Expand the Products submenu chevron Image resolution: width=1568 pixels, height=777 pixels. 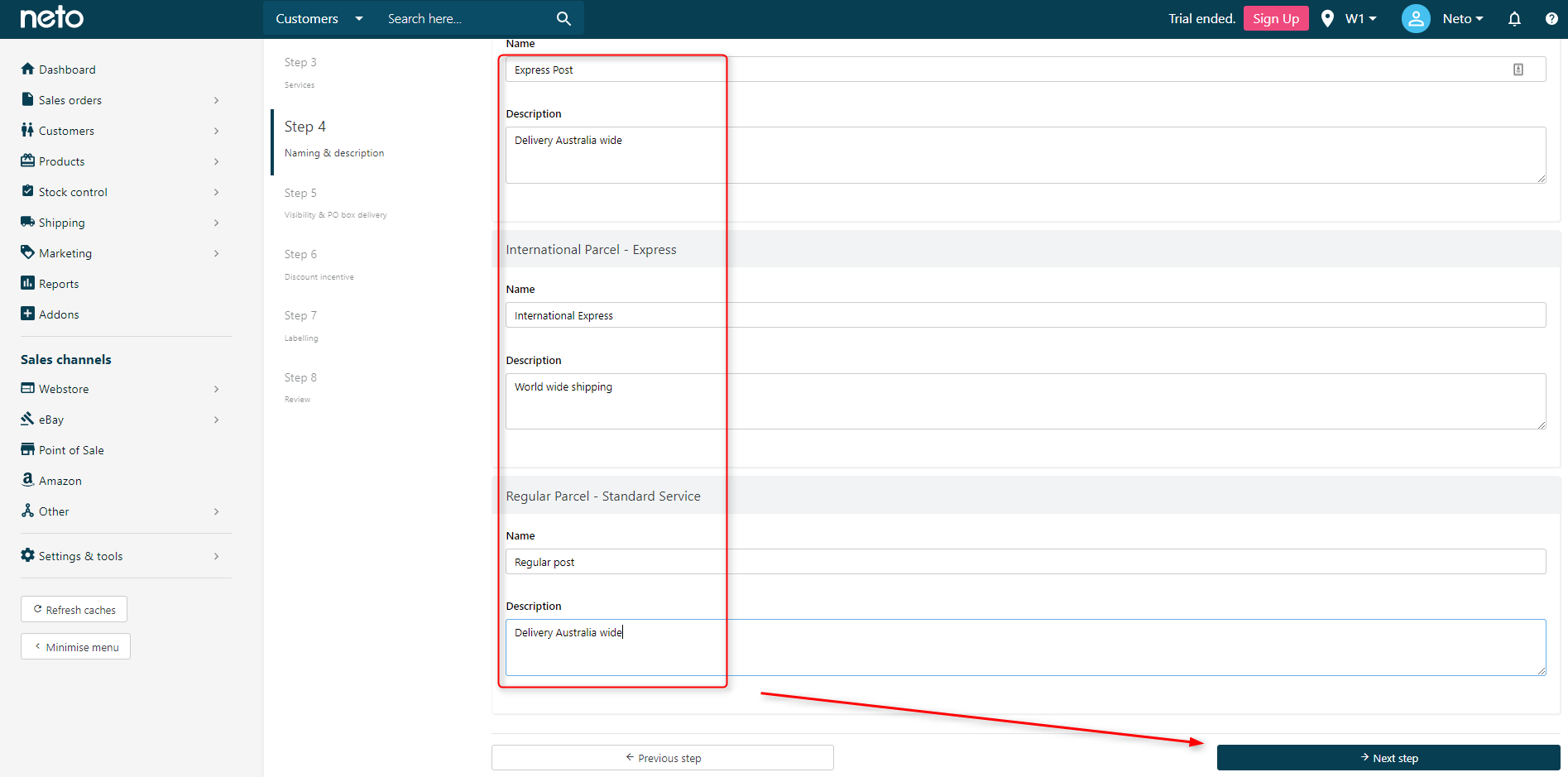(217, 161)
